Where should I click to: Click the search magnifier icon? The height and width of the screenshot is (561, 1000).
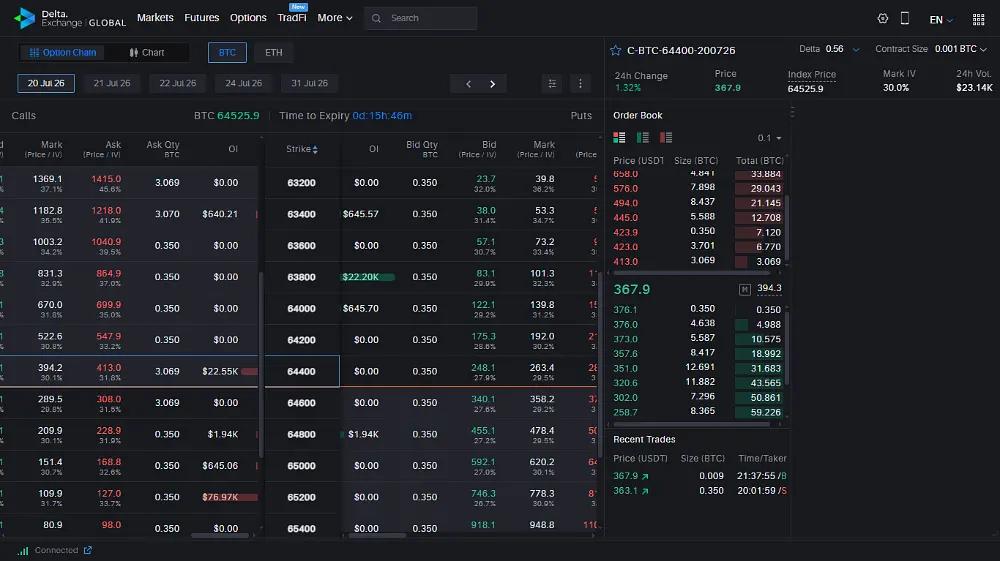coord(376,18)
